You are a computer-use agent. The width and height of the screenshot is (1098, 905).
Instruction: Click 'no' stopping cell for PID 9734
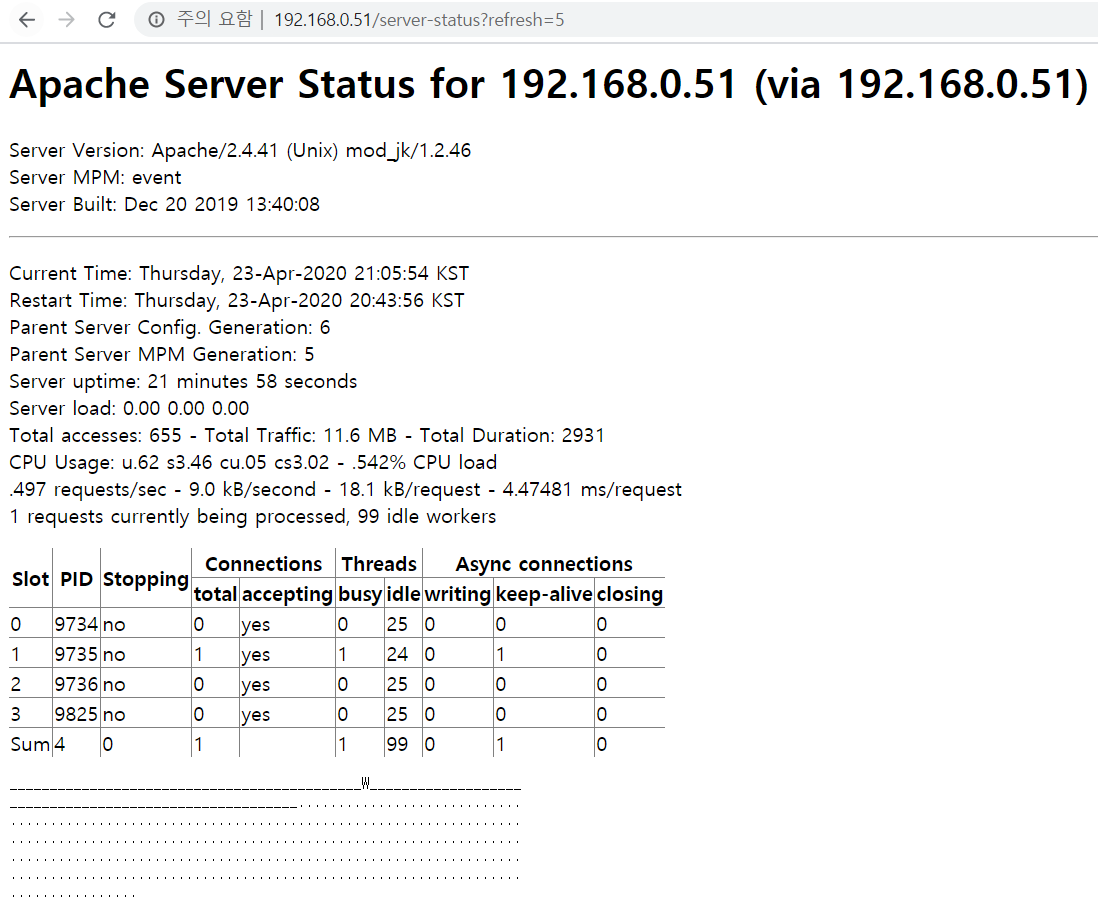(x=114, y=625)
